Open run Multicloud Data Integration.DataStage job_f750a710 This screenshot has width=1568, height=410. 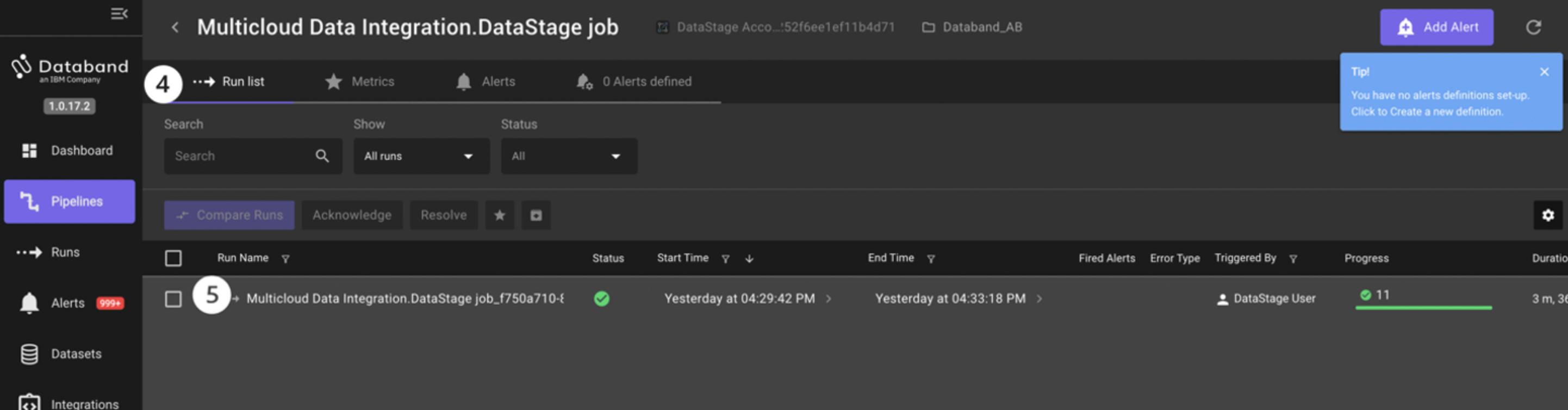(405, 299)
